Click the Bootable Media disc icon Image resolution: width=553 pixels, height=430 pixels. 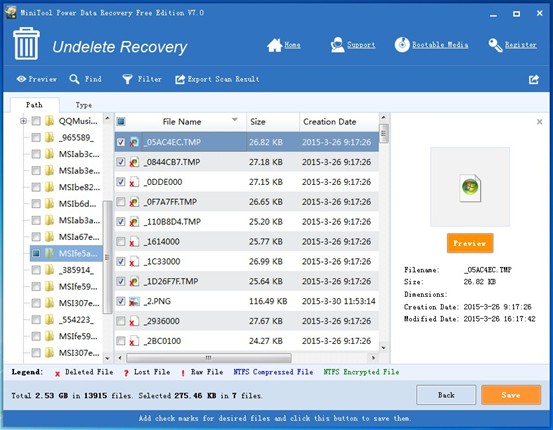pos(402,45)
